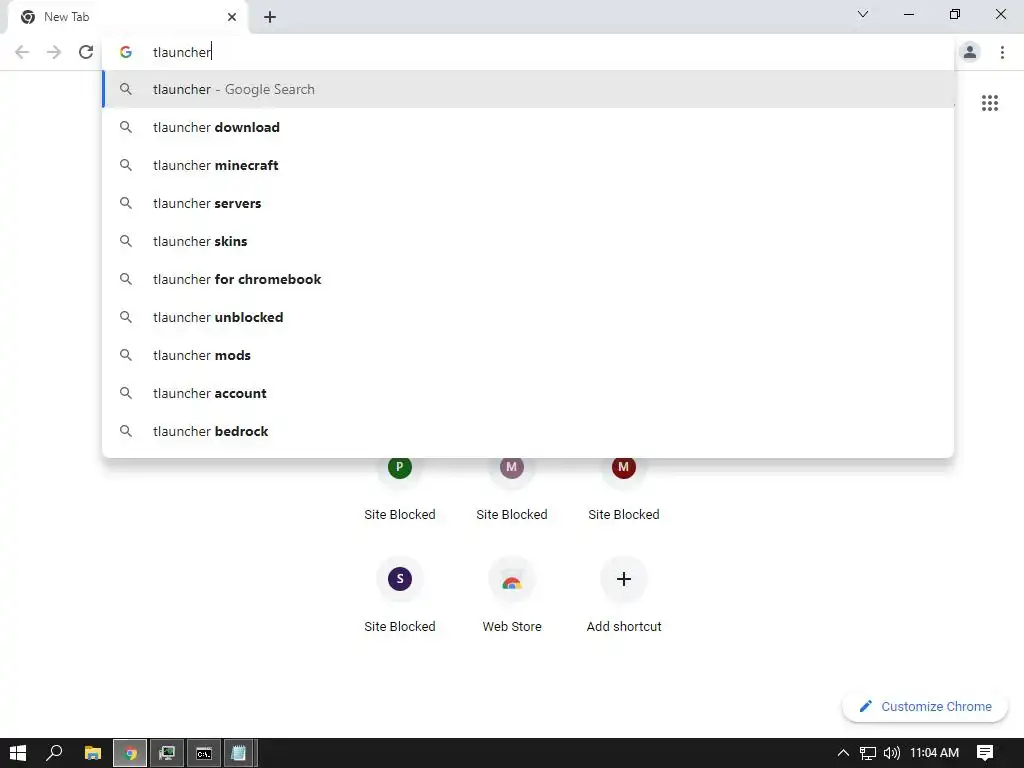Choose the tlauncher skins suggestion
1024x768 pixels.
pos(528,241)
